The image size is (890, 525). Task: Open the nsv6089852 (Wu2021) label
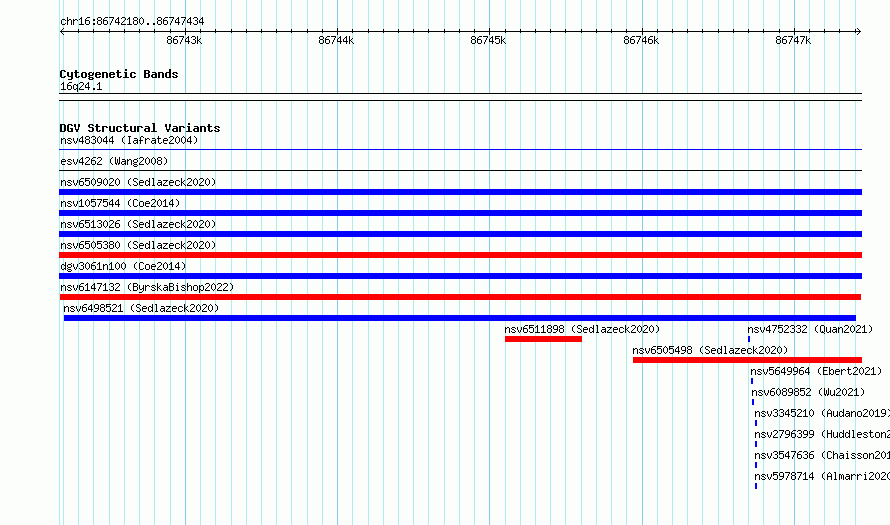(x=808, y=392)
